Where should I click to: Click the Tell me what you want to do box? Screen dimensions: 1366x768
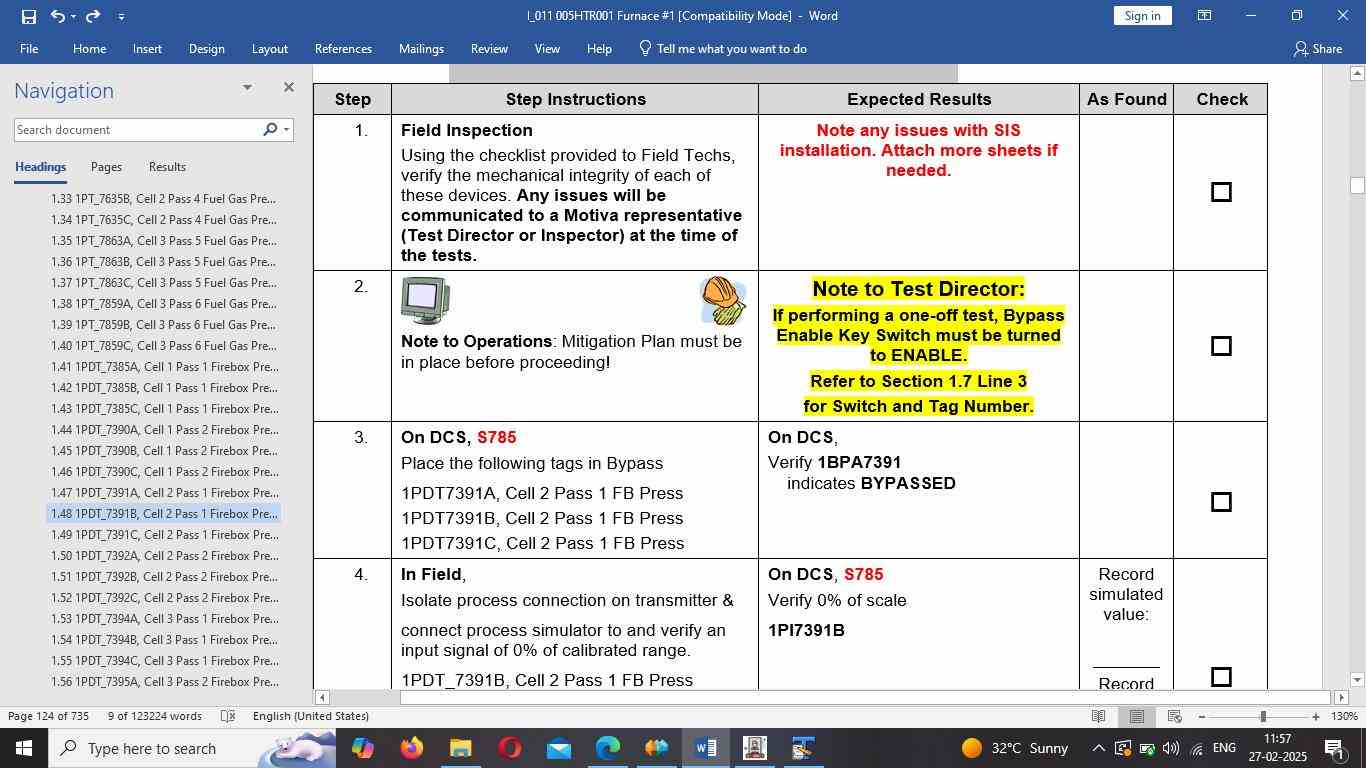723,49
